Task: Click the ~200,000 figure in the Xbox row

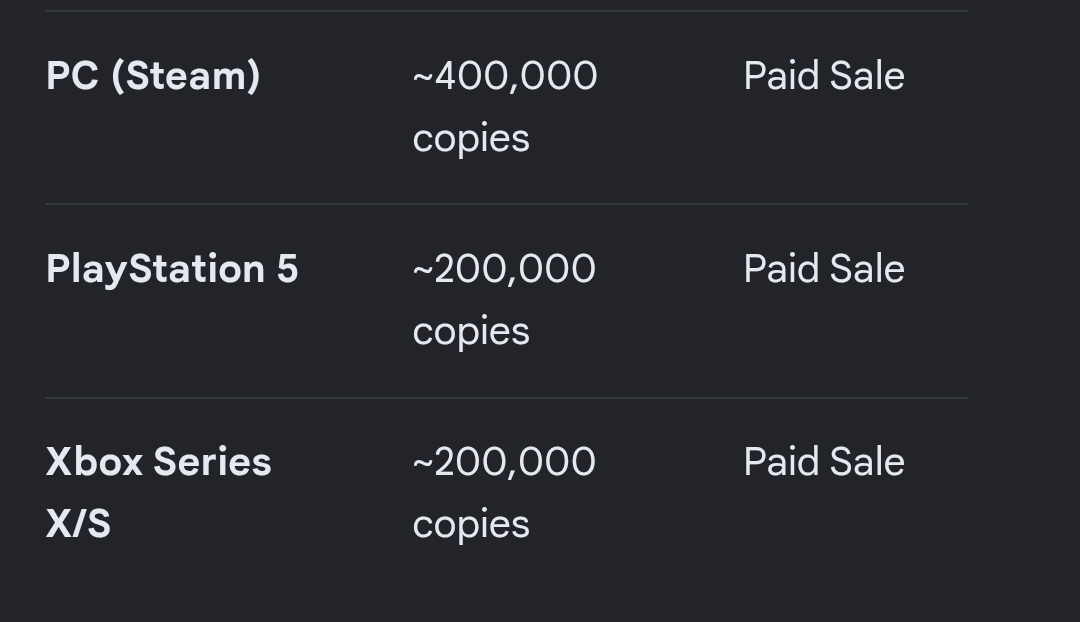Action: [x=504, y=462]
